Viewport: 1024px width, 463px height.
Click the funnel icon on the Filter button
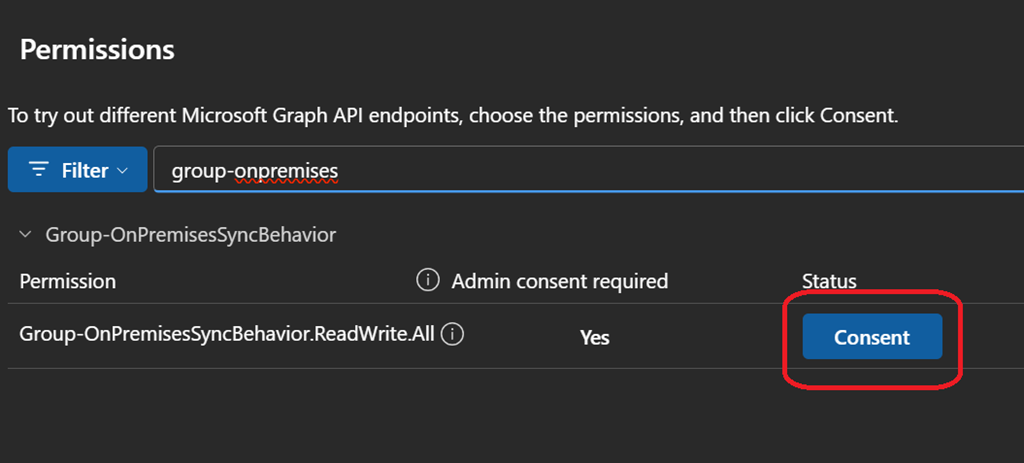(39, 170)
